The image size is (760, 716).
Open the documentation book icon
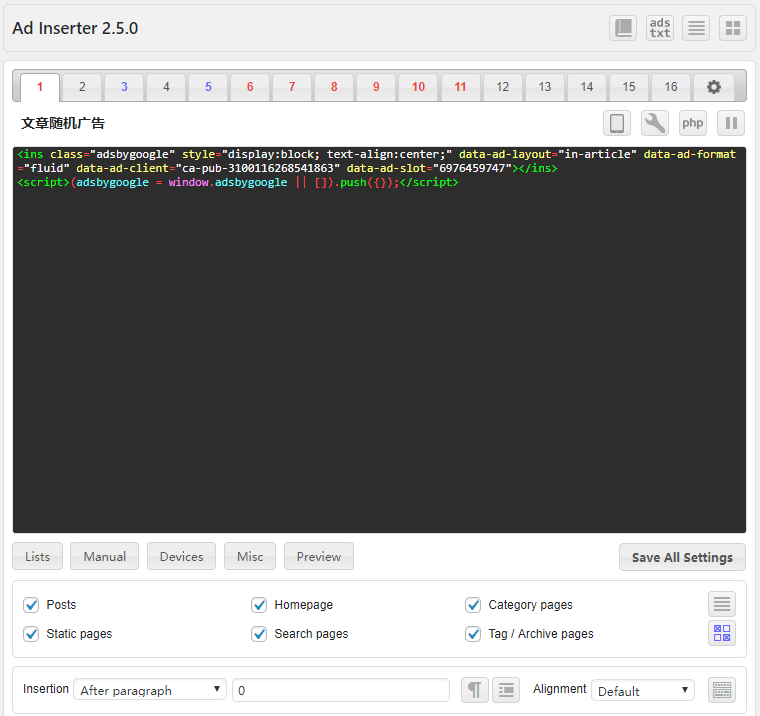pos(623,28)
